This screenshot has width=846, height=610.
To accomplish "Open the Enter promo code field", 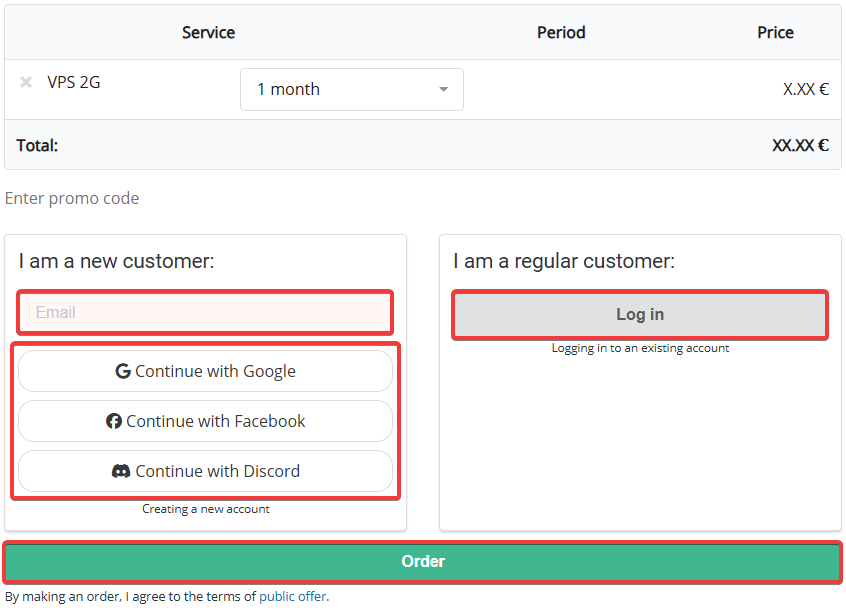I will [x=72, y=198].
